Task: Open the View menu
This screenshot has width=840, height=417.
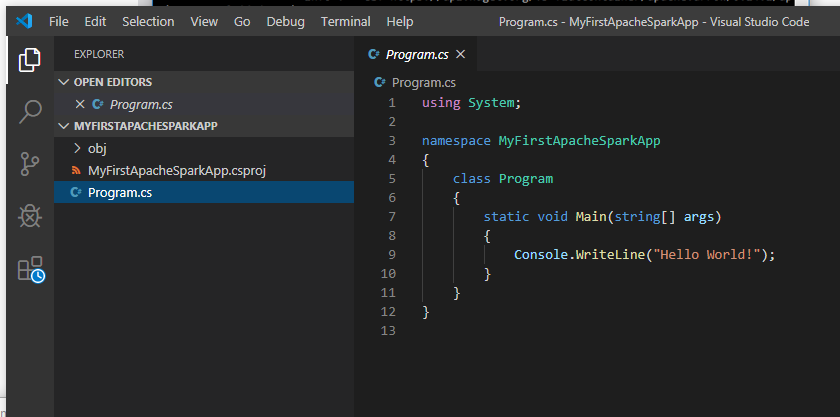Action: pos(204,21)
